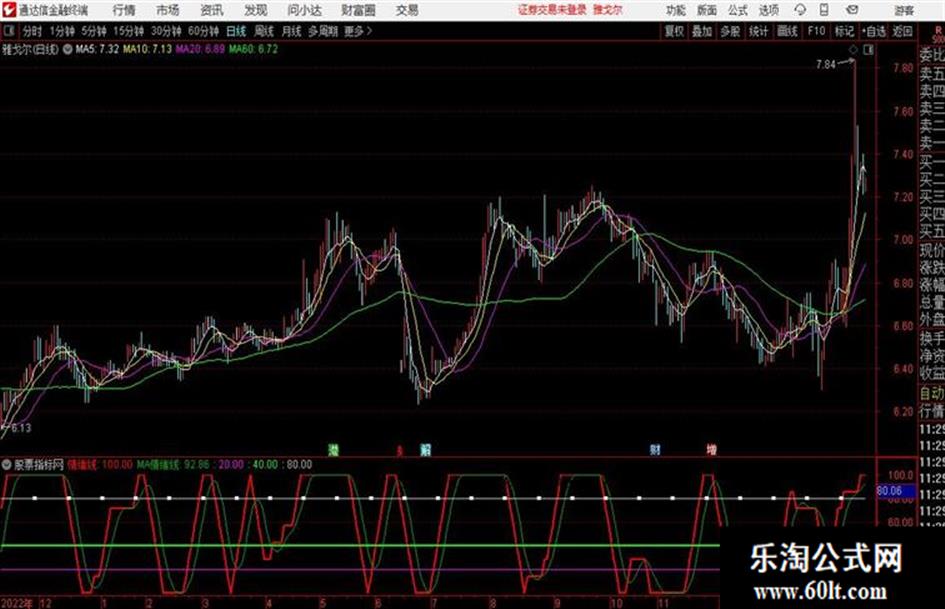The width and height of the screenshot is (945, 609).
Task: Open F10 company info
Action: click(816, 31)
